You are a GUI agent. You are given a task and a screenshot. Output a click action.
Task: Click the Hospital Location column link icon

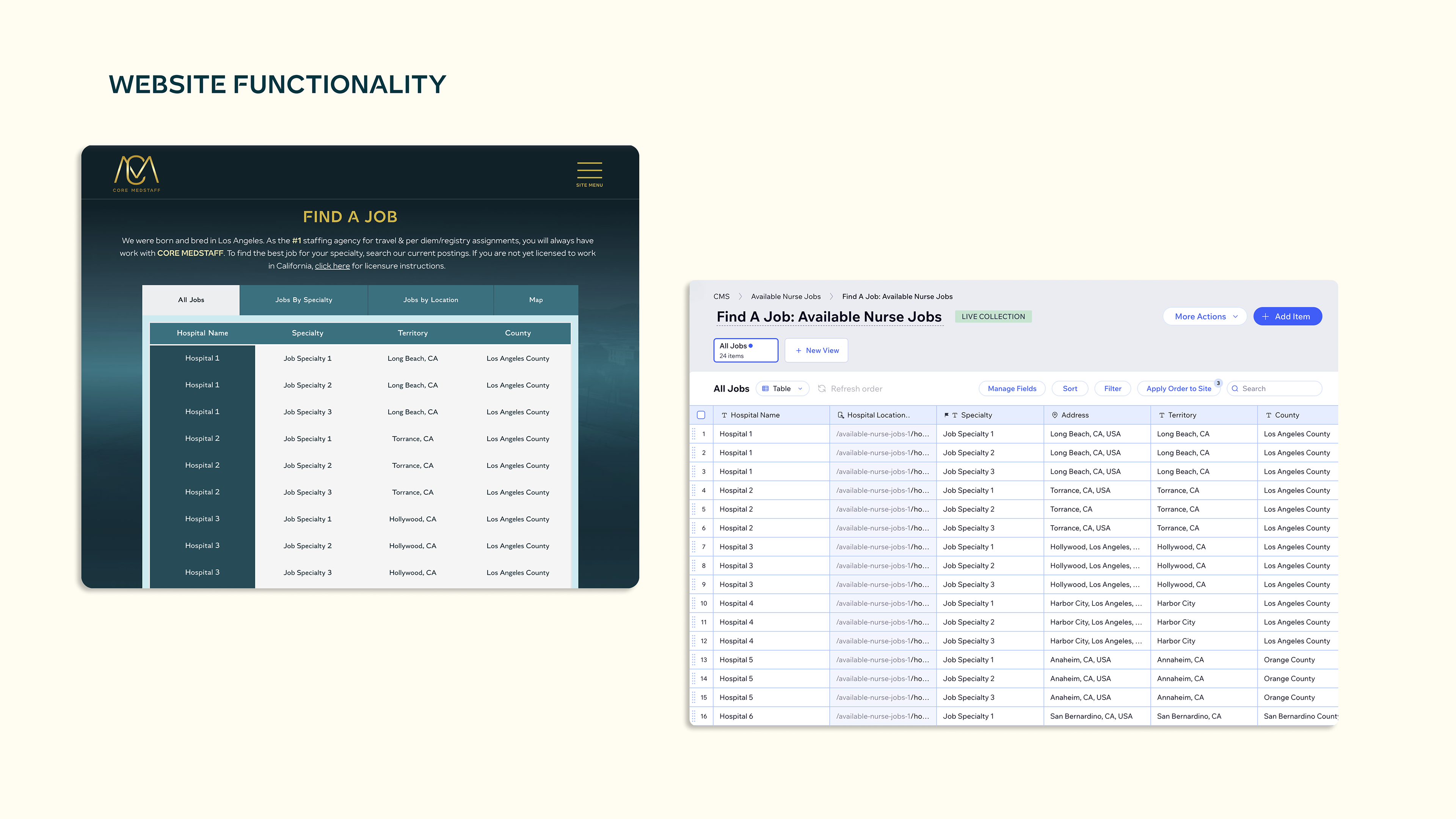coord(841,415)
